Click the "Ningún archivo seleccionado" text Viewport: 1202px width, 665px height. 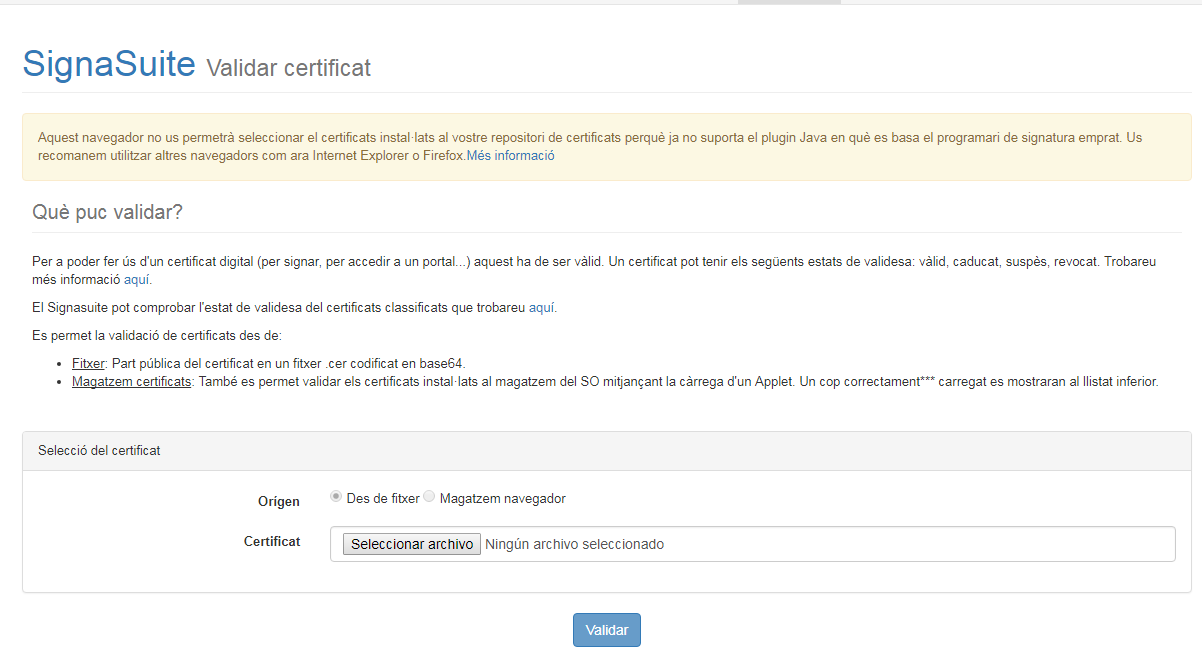574,544
